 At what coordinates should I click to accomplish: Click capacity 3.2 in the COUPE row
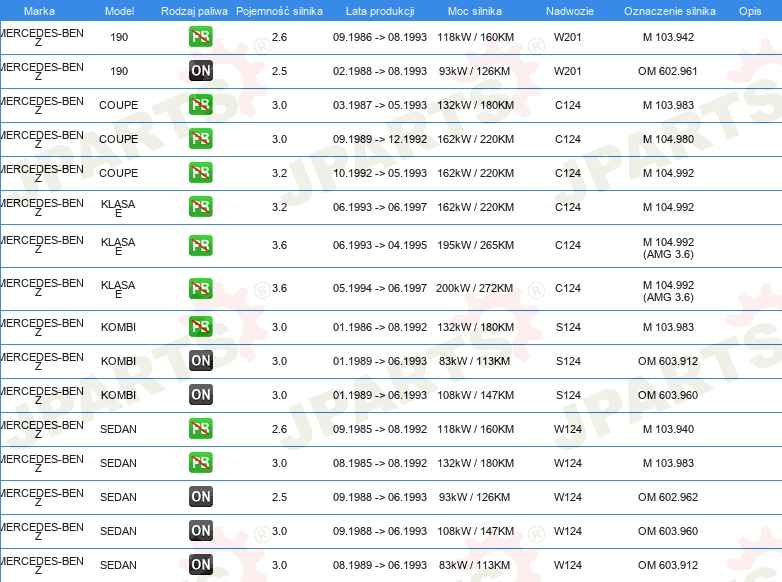point(279,173)
